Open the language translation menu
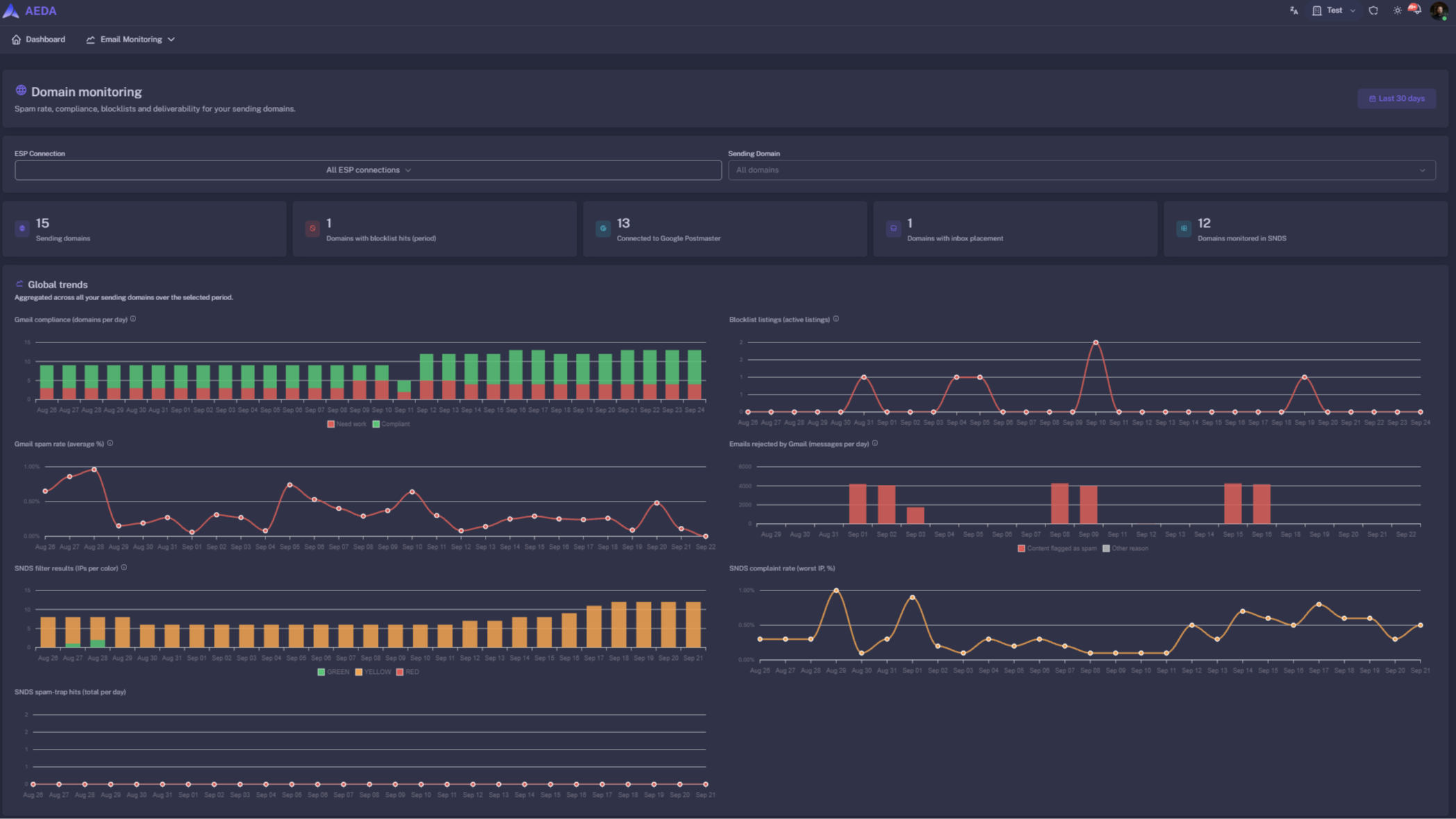Screen dimensions: 1456x819 (x=1293, y=10)
